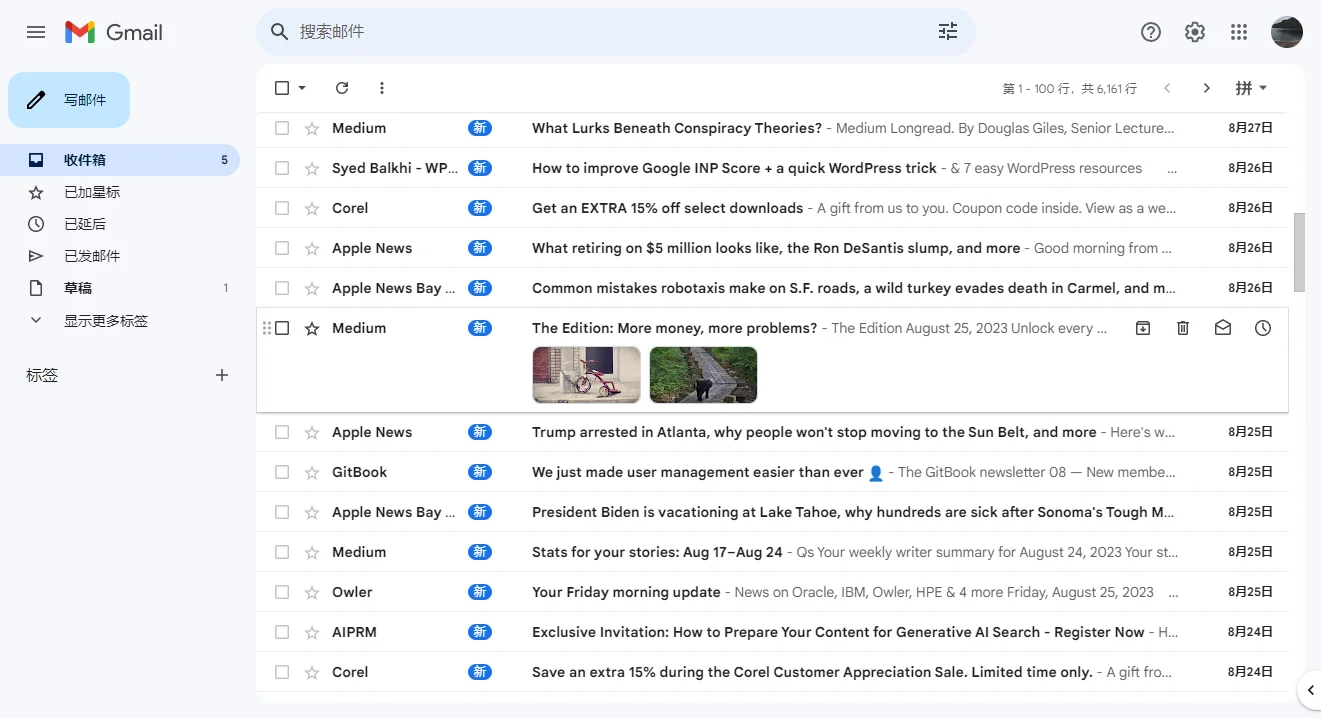1321x718 pixels.
Task: Open the Settings gear icon
Action: [1195, 32]
